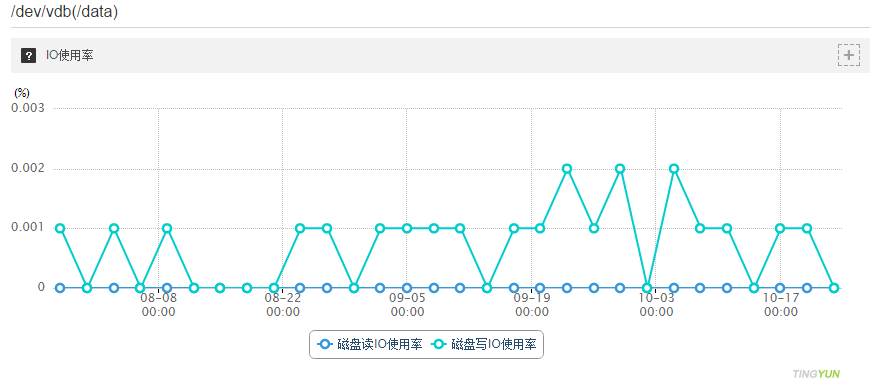This screenshot has height=386, width=873.
Task: Select write IO peak just after 08-08
Action: [x=166, y=228]
